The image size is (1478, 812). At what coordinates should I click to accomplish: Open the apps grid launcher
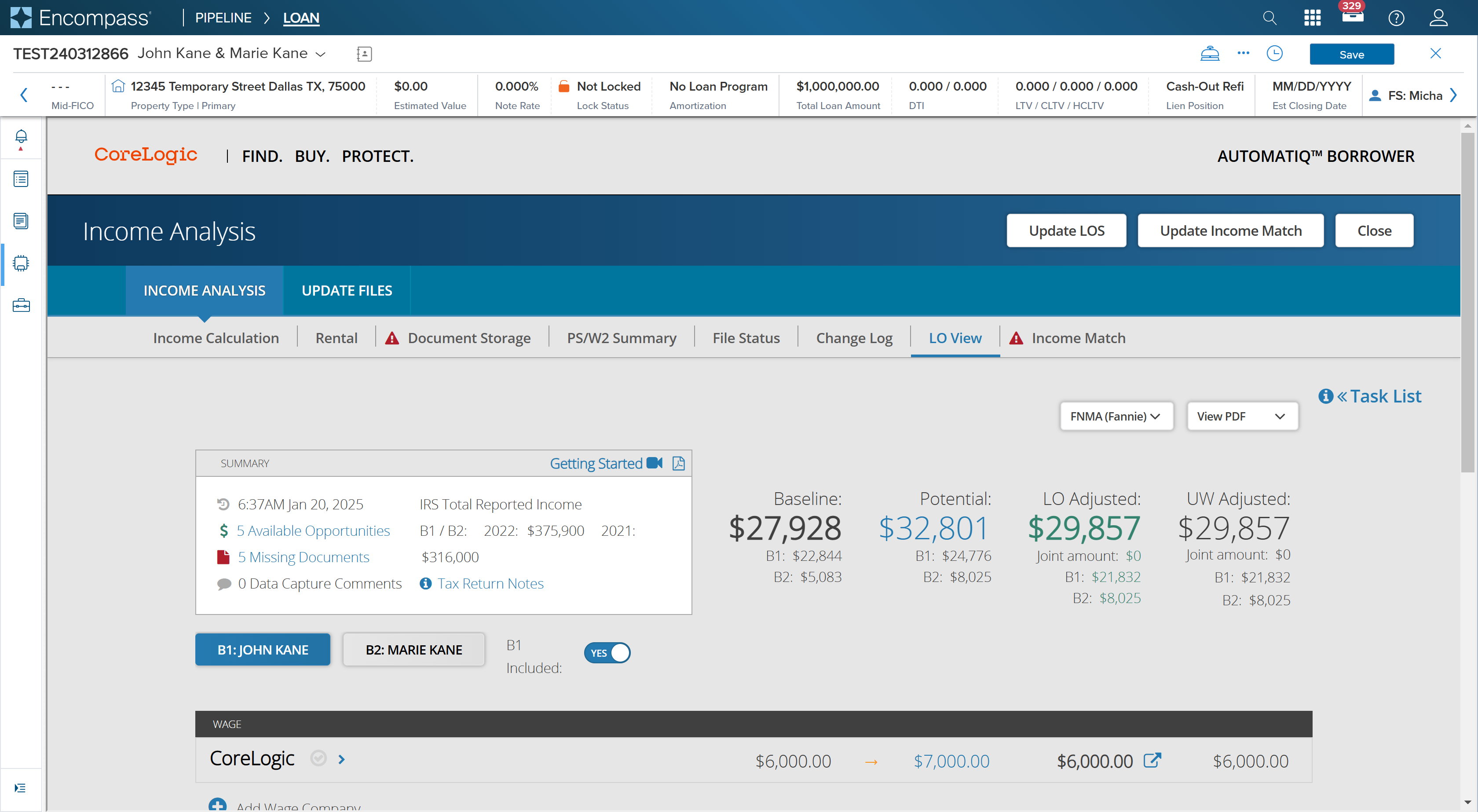(1312, 18)
